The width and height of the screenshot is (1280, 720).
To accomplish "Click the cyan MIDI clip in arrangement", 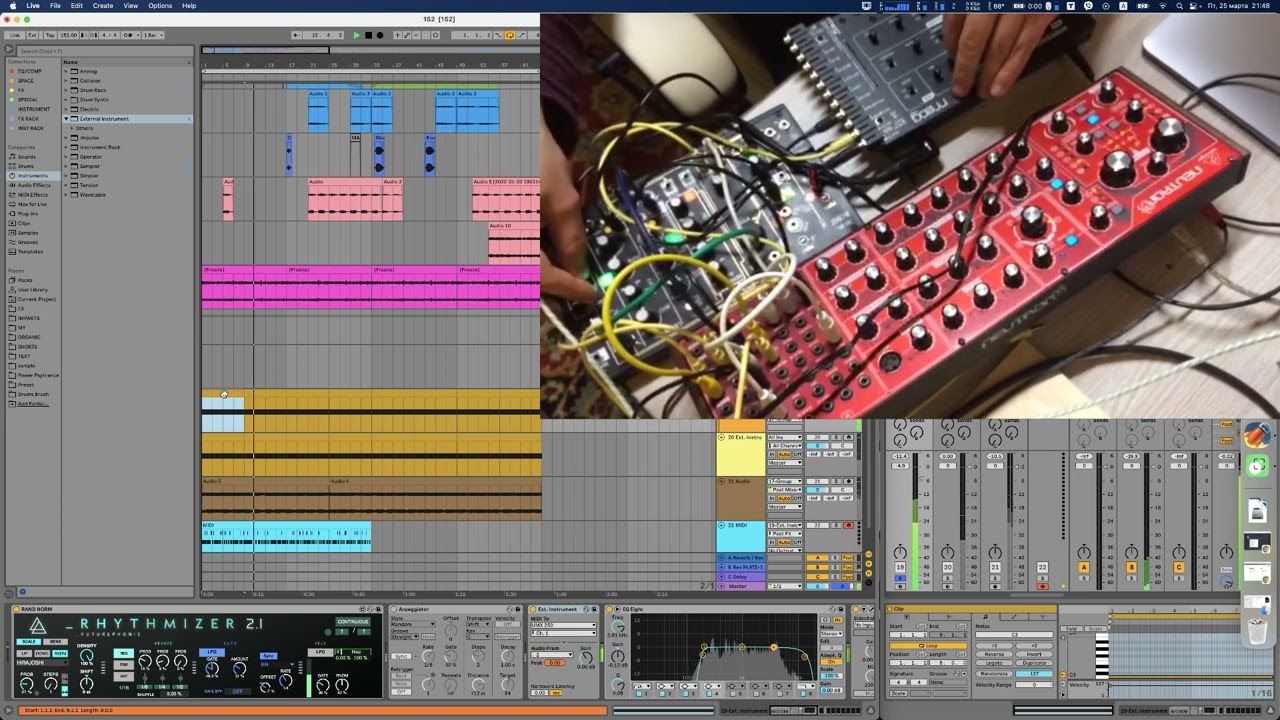I will pyautogui.click(x=286, y=535).
